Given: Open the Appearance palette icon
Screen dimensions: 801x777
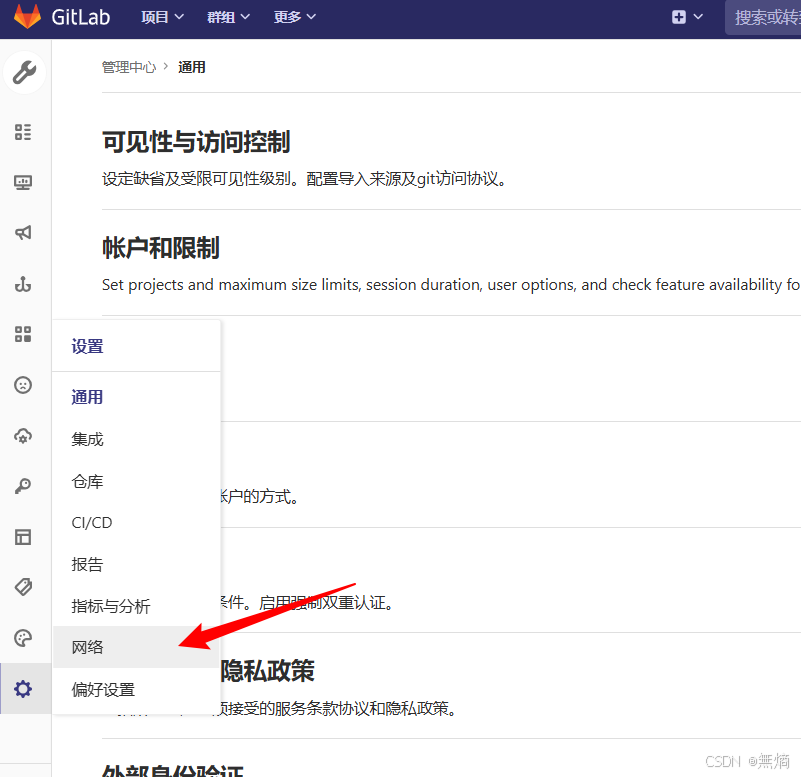Looking at the screenshot, I should tap(23, 638).
